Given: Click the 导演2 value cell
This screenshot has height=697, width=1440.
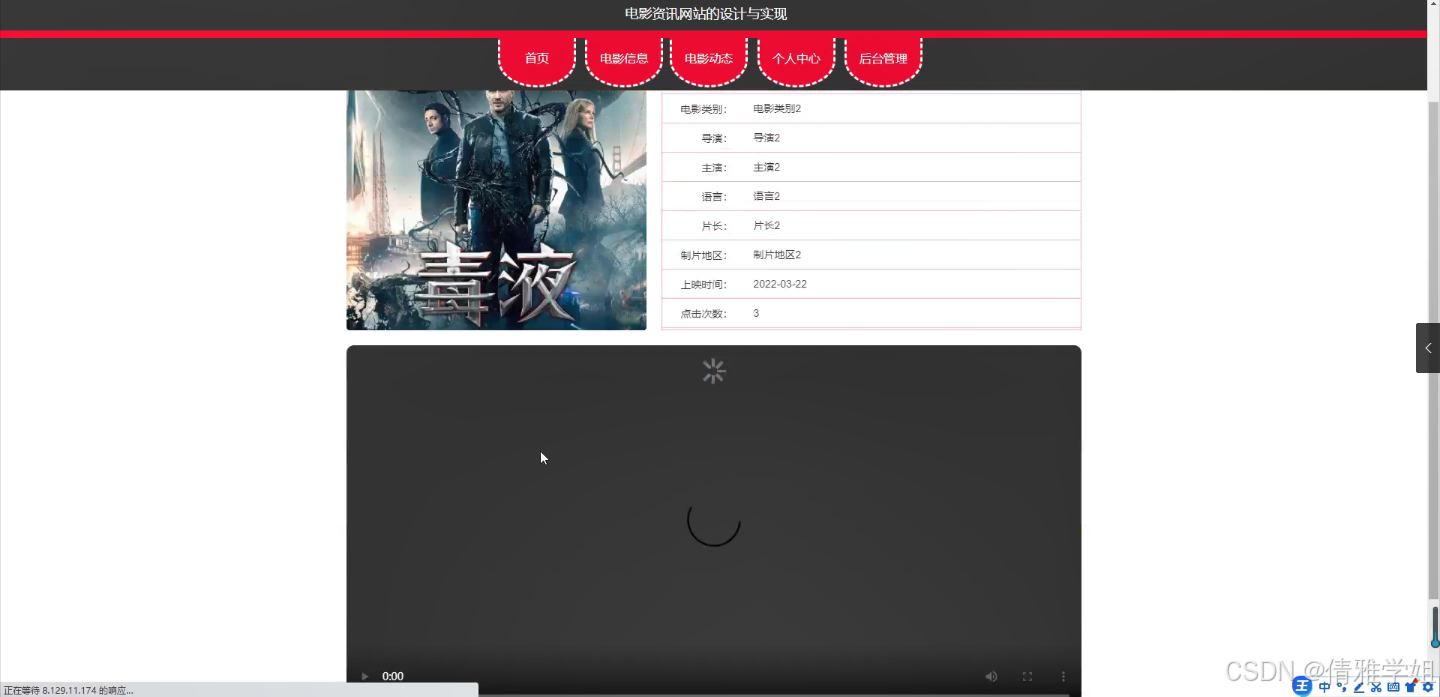Looking at the screenshot, I should click(766, 138).
